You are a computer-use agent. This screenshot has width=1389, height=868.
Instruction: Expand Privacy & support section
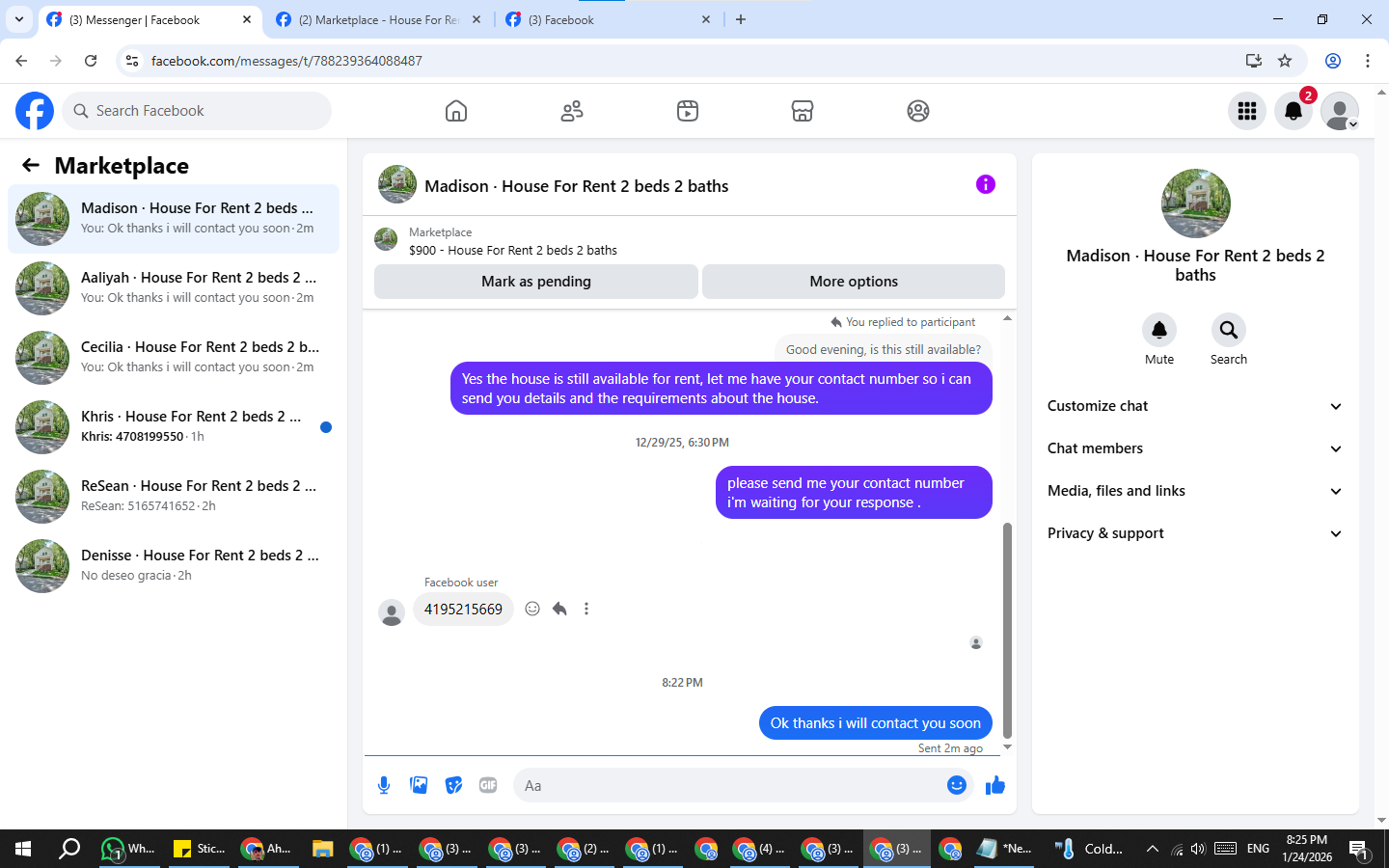tap(1195, 533)
